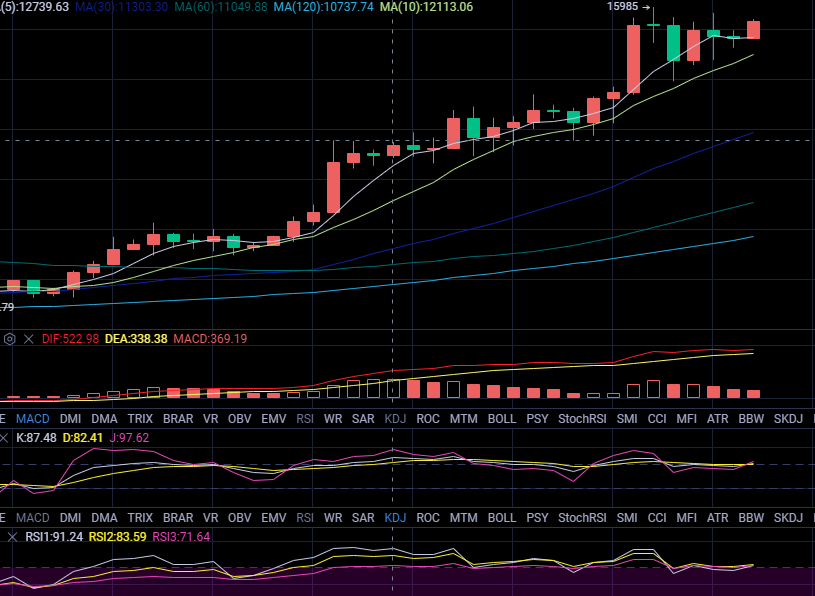Viewport: 815px width, 596px height.
Task: Select StochRSI in the KDJ-highlighted indicator row
Action: (582, 518)
